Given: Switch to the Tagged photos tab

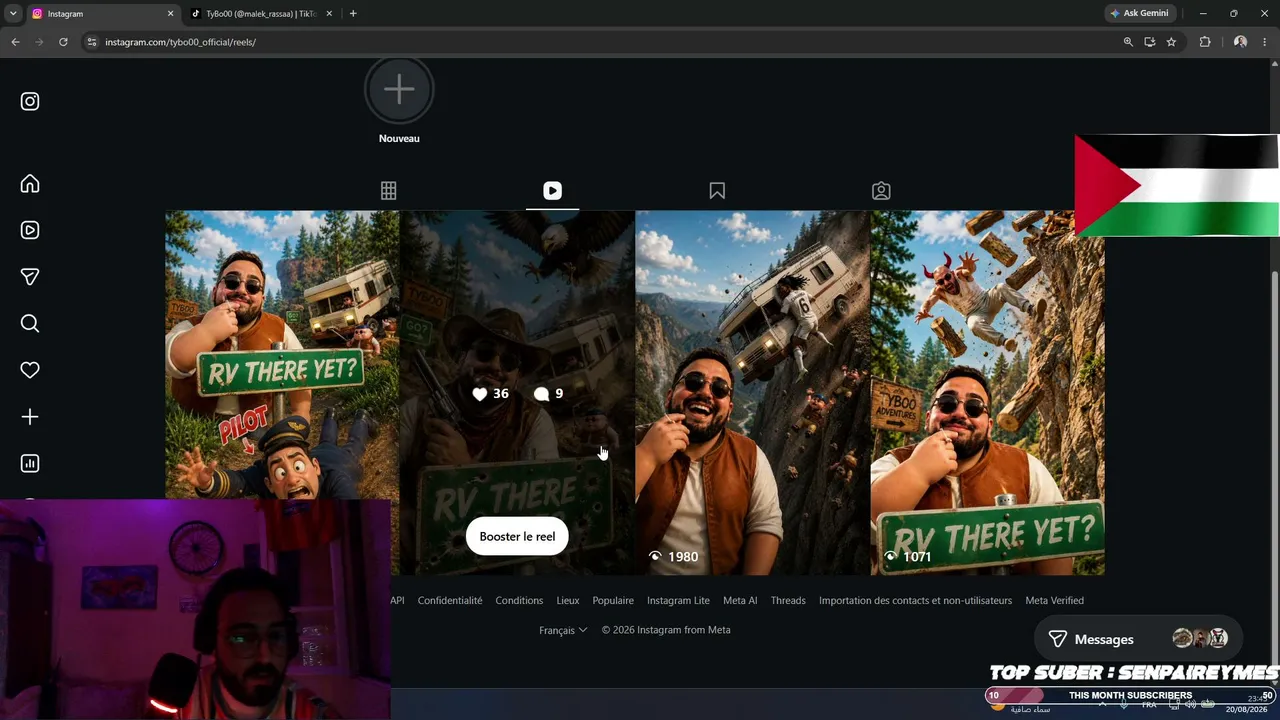Looking at the screenshot, I should point(881,191).
